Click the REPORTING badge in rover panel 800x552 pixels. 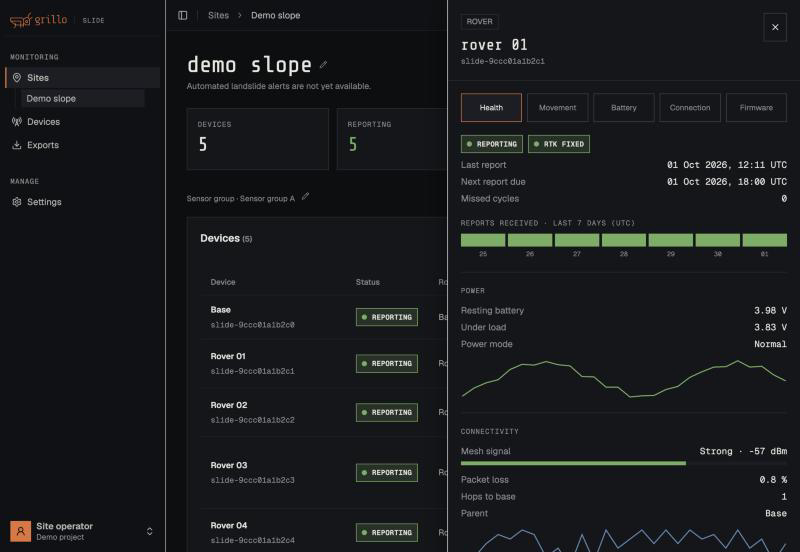pos(492,144)
